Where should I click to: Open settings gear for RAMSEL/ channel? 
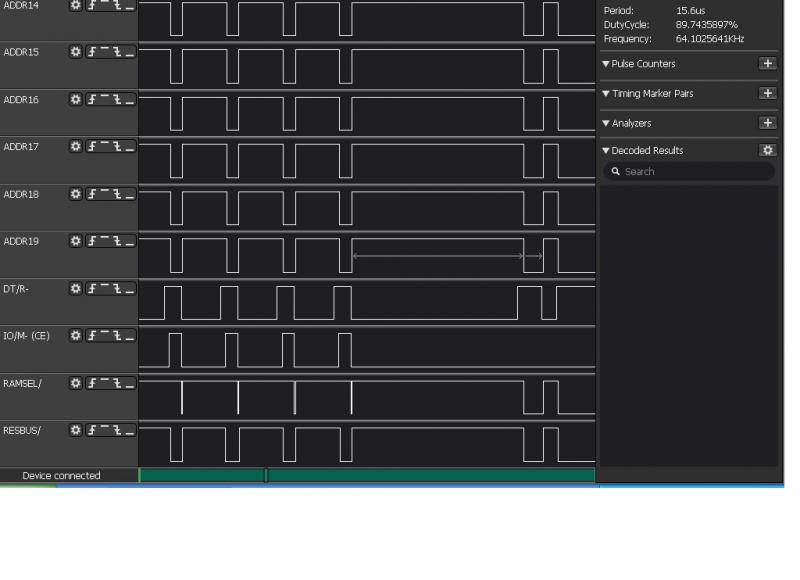[x=75, y=383]
